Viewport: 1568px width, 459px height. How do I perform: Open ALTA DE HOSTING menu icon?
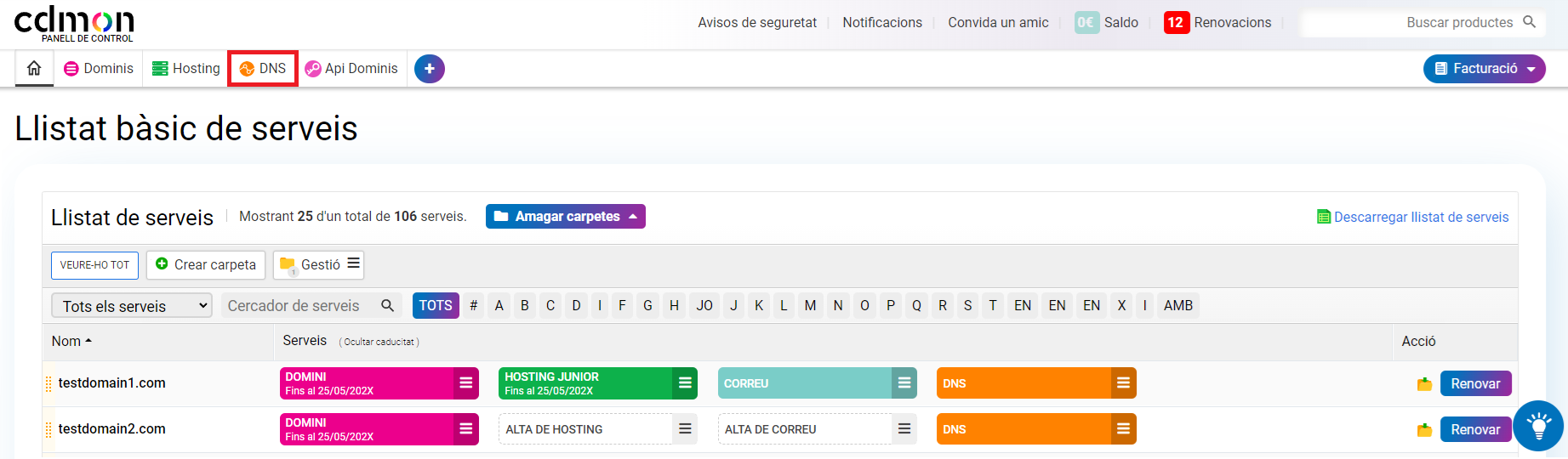tap(685, 429)
